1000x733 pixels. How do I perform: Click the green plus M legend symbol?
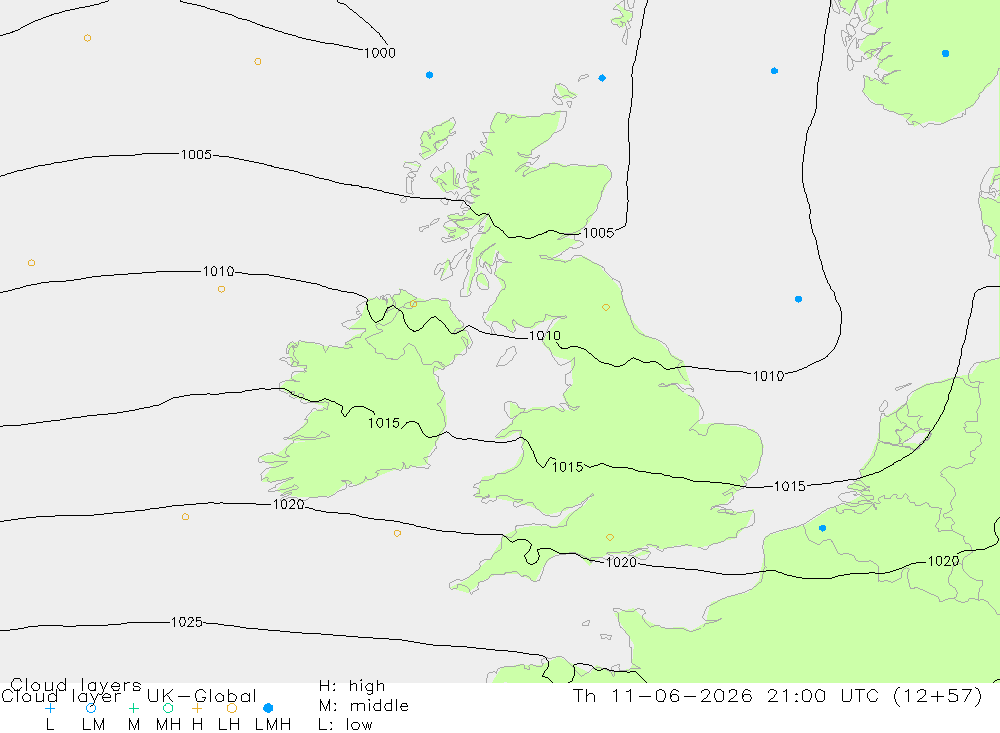pos(133,708)
